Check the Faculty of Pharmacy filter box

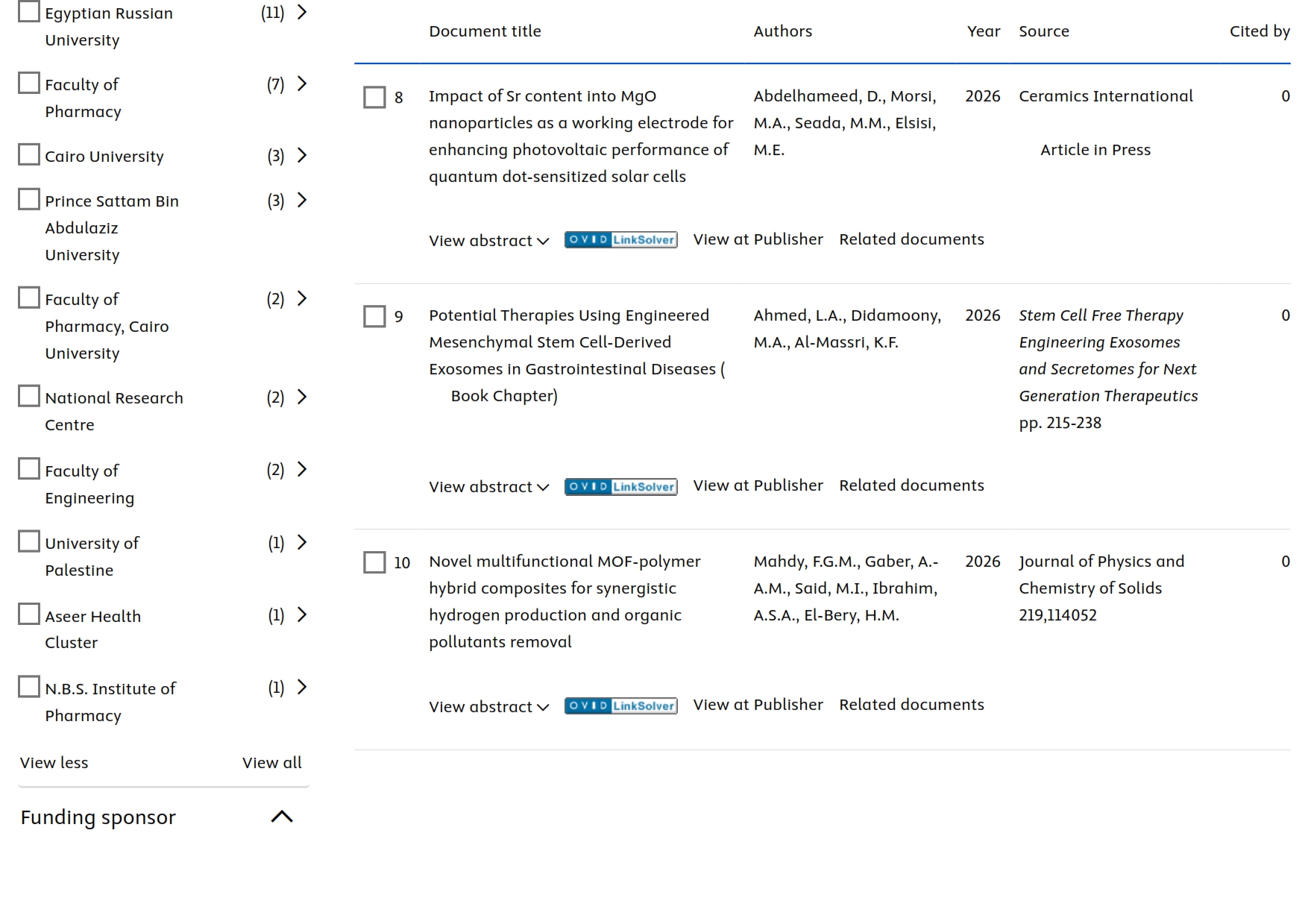click(29, 83)
